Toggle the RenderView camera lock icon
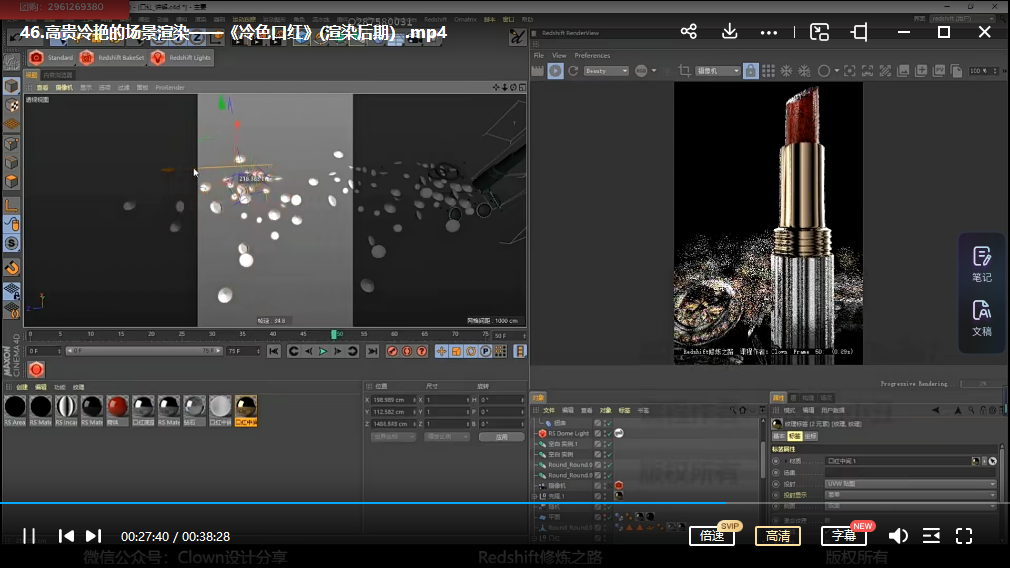The image size is (1010, 568). [x=750, y=71]
